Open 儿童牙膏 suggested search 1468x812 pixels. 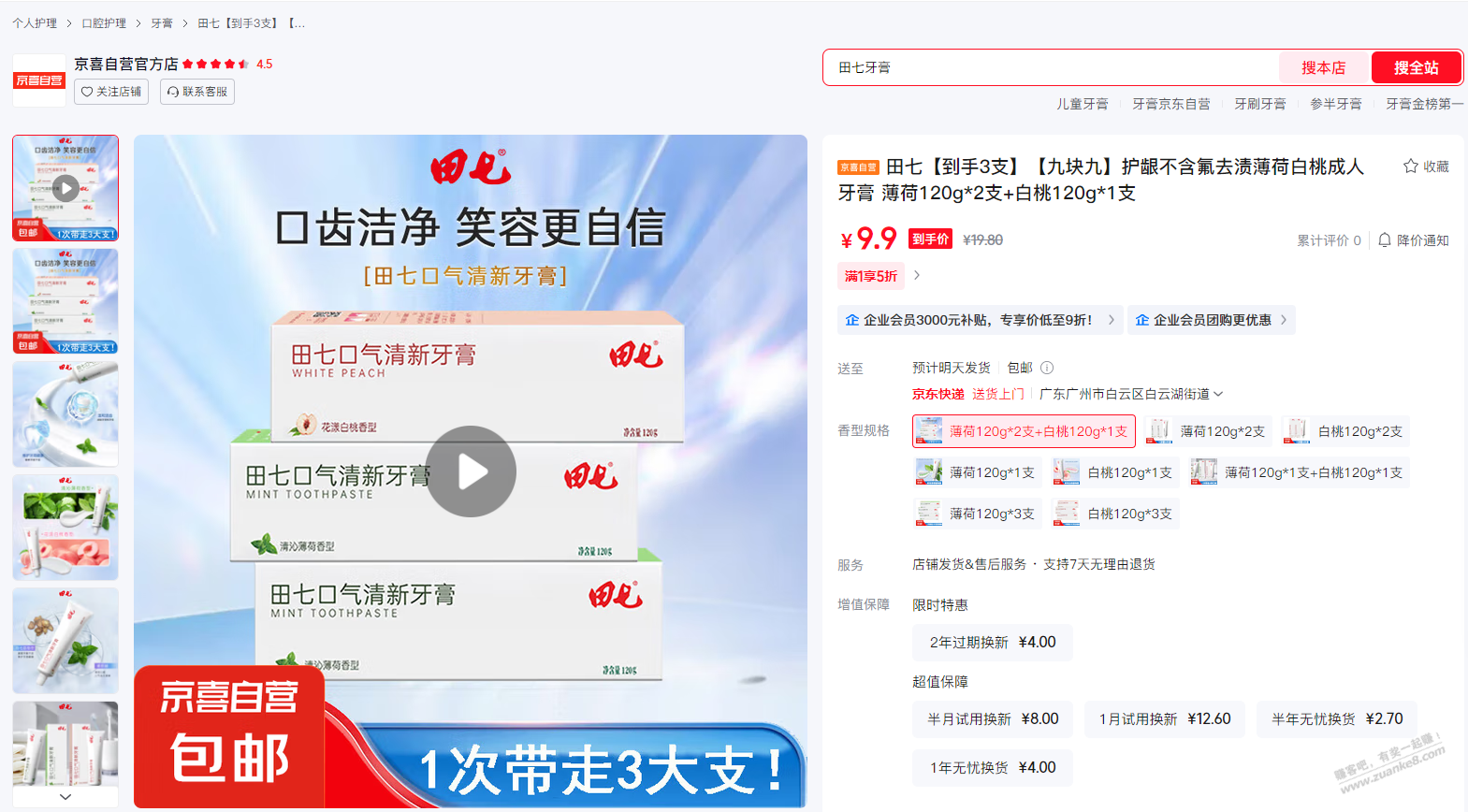tap(1083, 104)
